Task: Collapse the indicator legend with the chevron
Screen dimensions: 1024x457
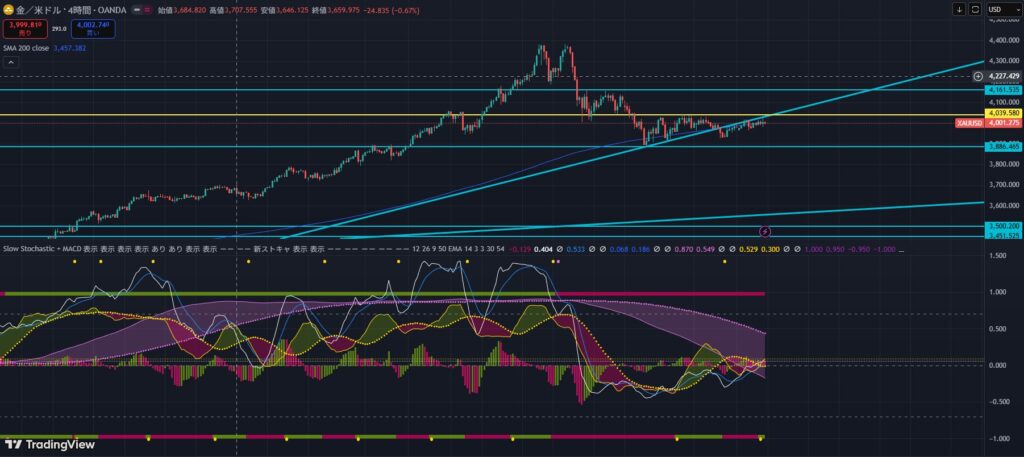Action: point(11,62)
